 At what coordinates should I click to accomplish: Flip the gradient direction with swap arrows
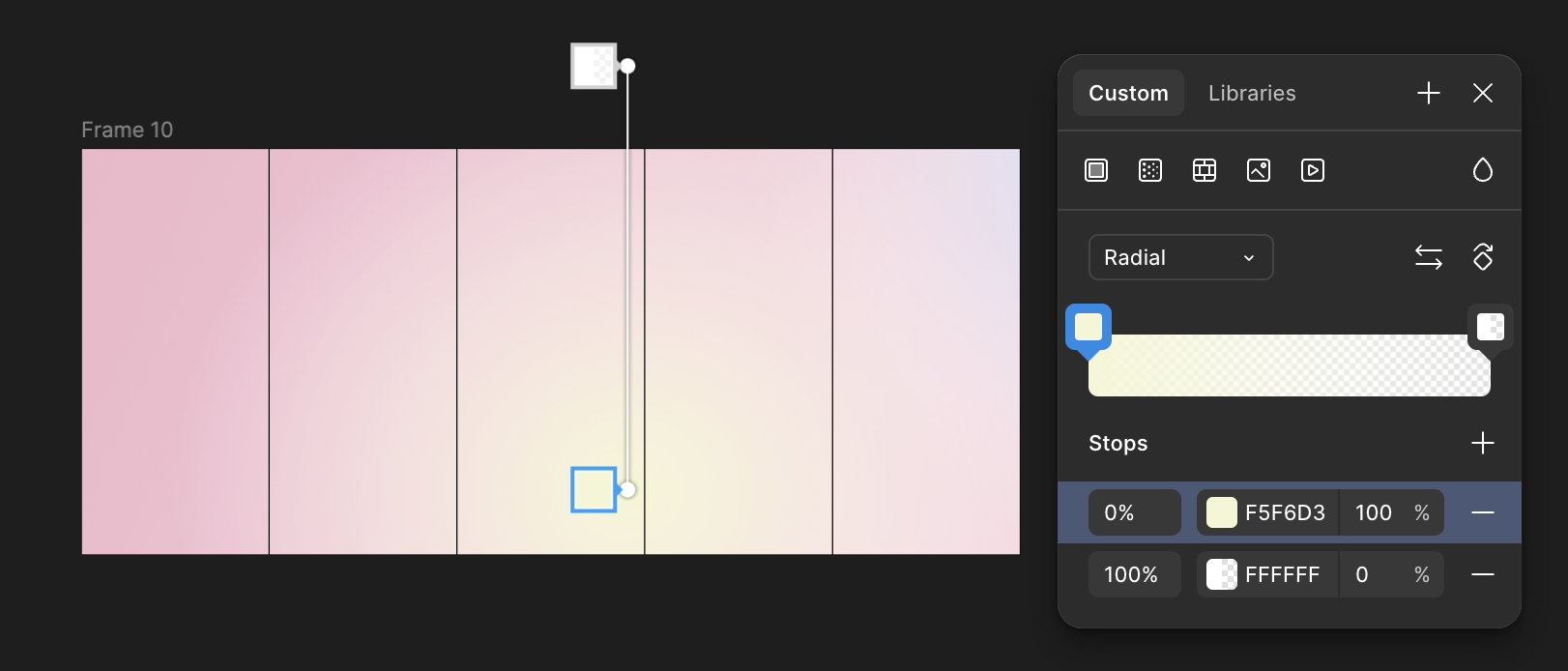(x=1429, y=257)
